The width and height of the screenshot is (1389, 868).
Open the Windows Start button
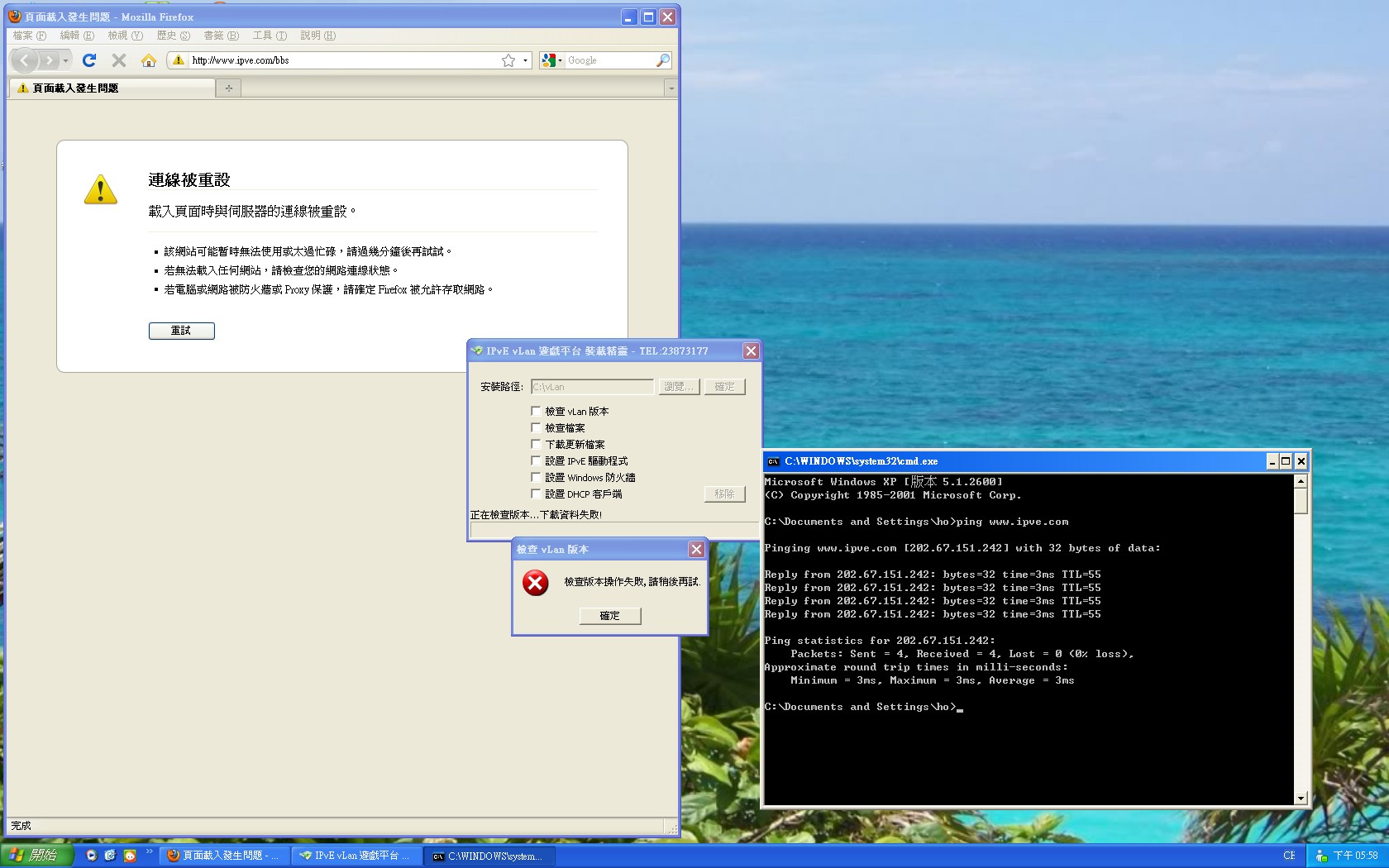point(37,856)
